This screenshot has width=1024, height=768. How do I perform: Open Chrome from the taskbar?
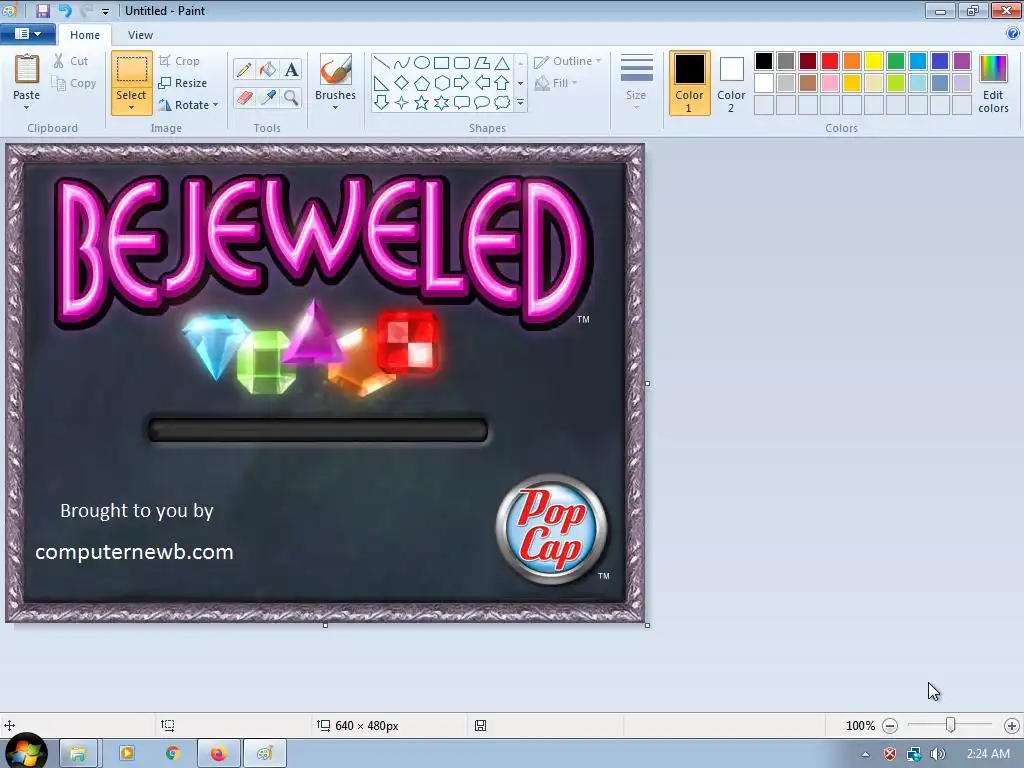(172, 754)
